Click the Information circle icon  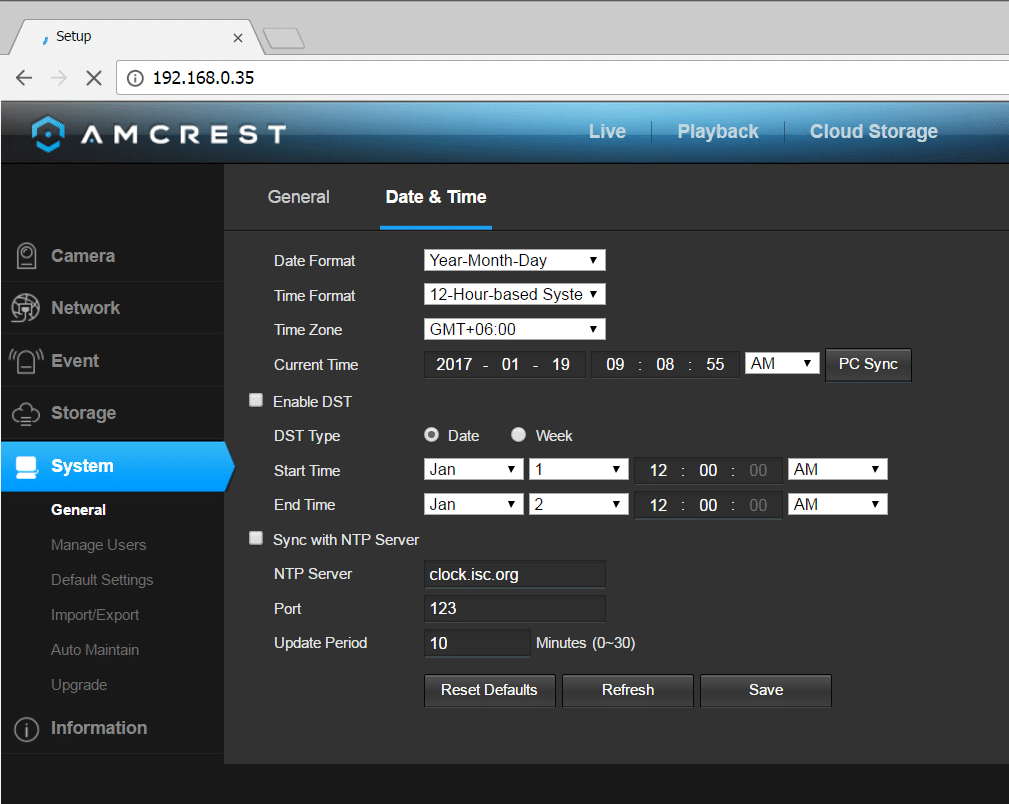26,729
